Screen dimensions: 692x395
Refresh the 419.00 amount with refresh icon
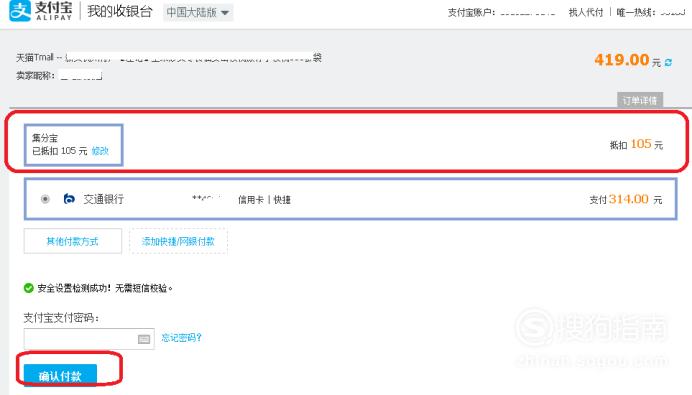tap(668, 63)
